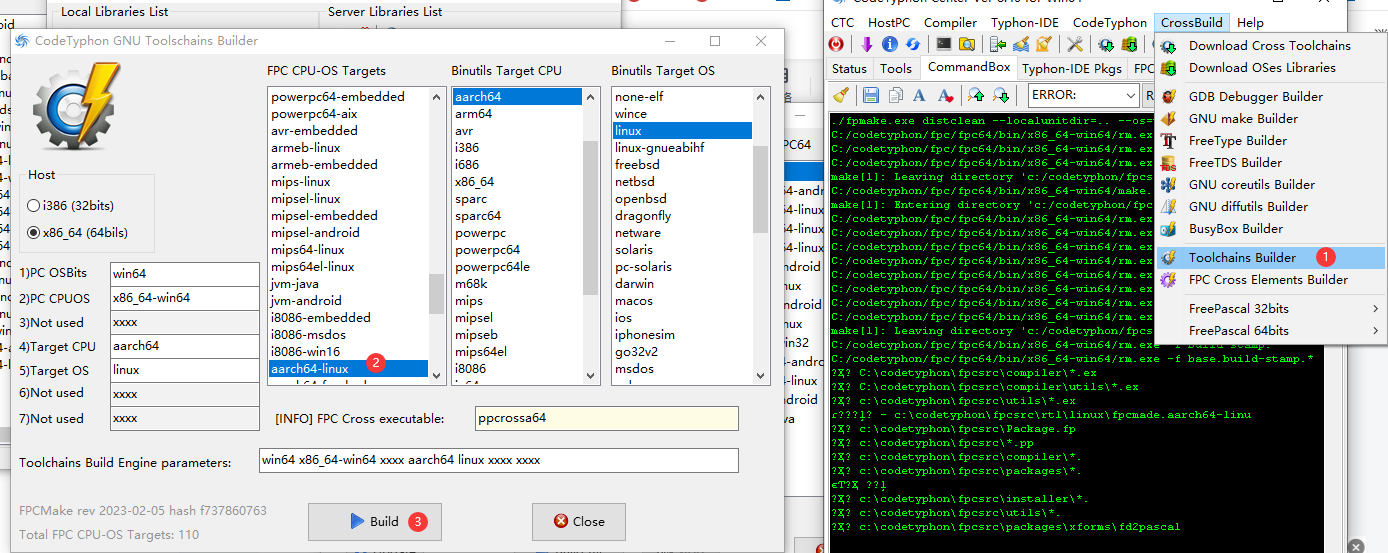Click the blue-sheet brush cleanup toolbar icon
1388x553 pixels.
pyautogui.click(x=1021, y=44)
